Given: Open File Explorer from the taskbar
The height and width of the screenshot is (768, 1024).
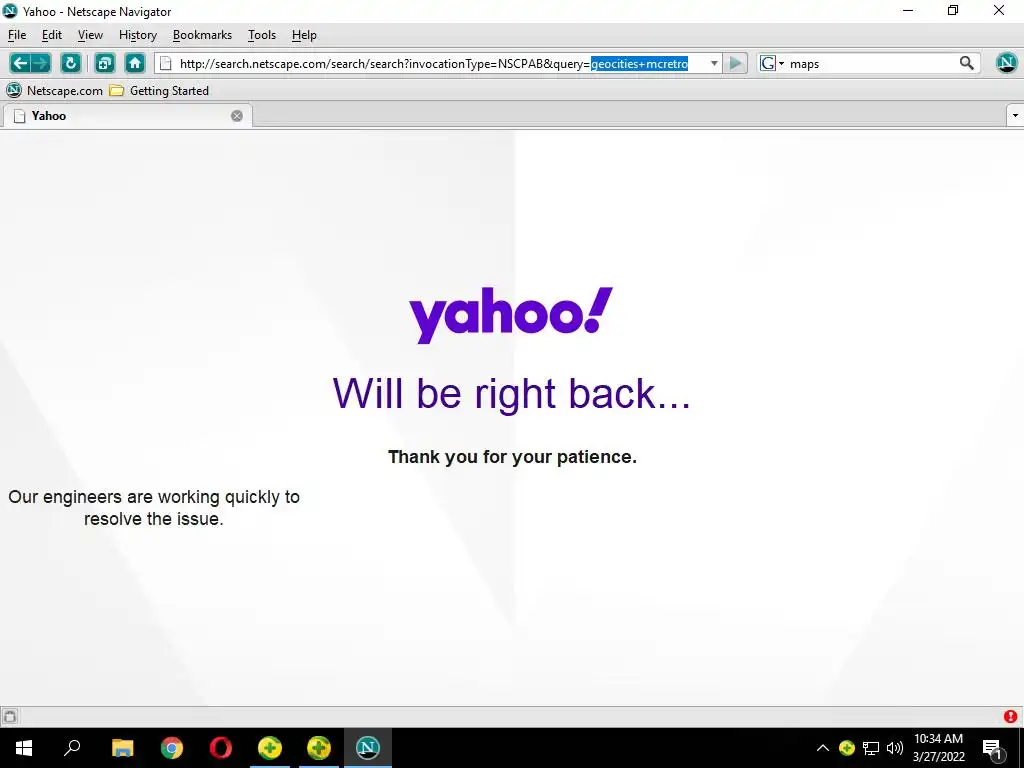Looking at the screenshot, I should point(122,748).
